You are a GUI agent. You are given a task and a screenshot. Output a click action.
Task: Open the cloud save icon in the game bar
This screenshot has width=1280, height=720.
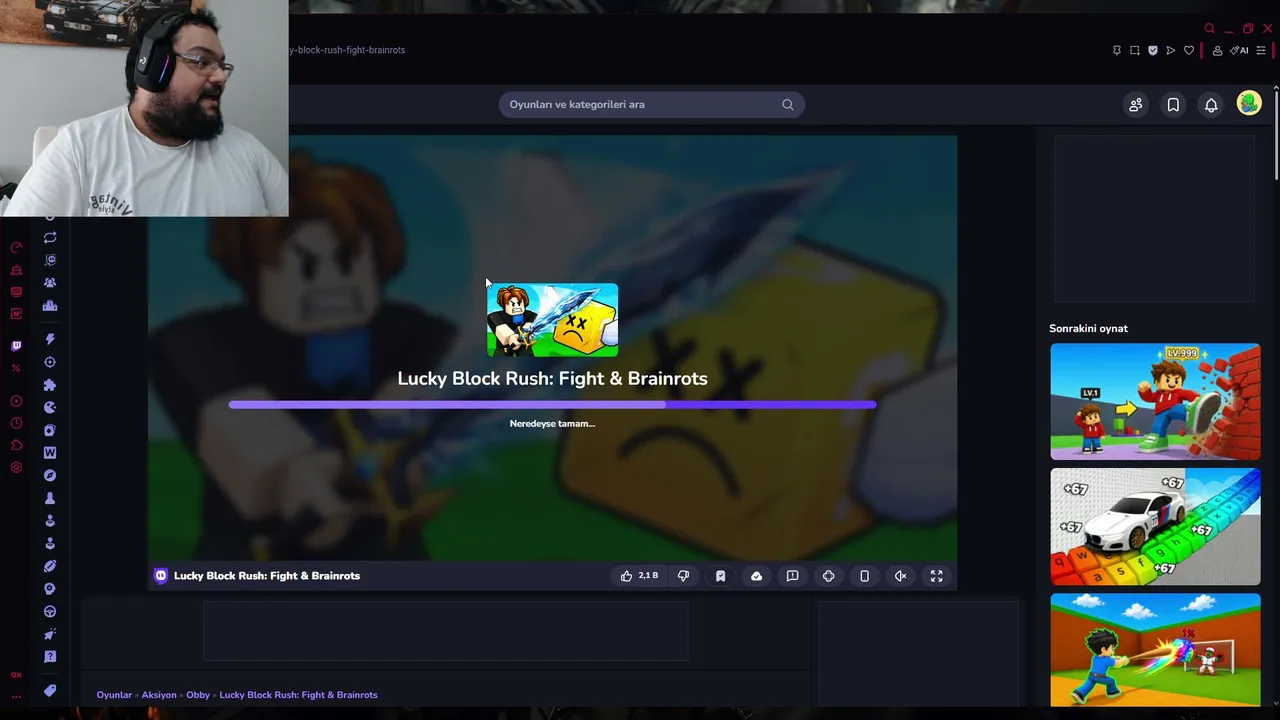point(756,576)
